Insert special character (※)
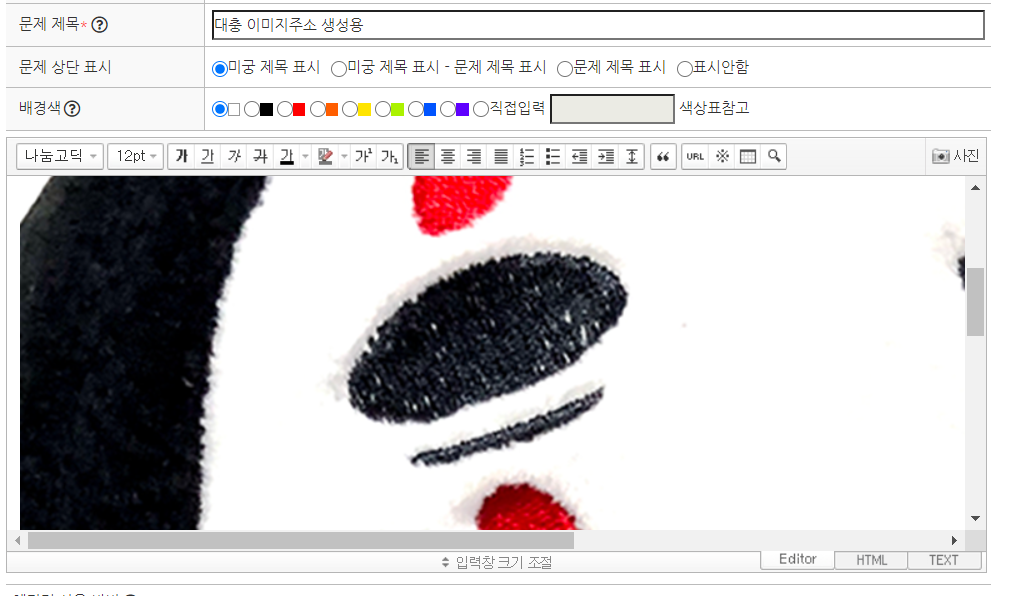 pos(721,156)
